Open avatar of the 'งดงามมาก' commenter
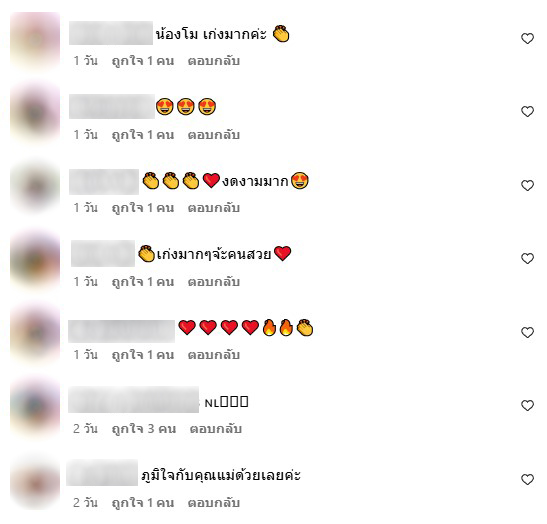The image size is (547, 524). click(35, 186)
